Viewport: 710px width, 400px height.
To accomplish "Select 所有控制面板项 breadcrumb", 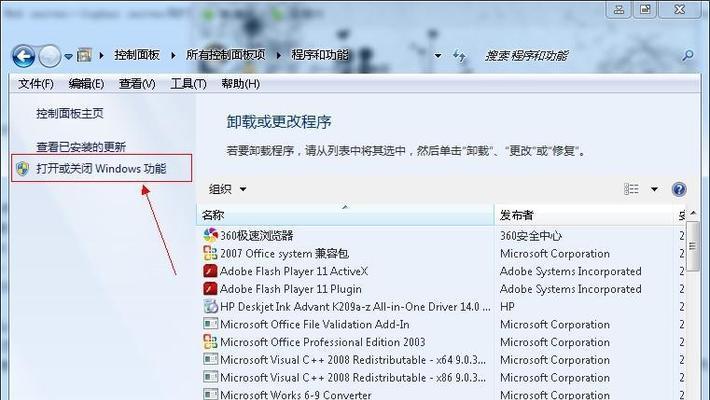I will [225, 55].
